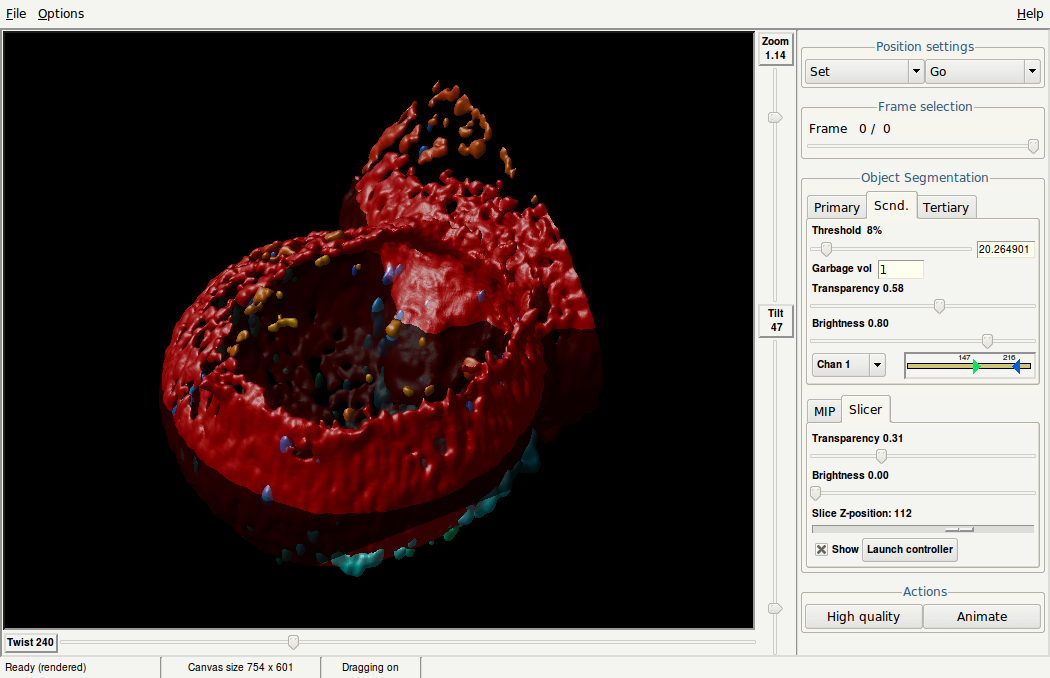Click the blue channel range marker
The width and height of the screenshot is (1050, 678).
click(x=1015, y=366)
